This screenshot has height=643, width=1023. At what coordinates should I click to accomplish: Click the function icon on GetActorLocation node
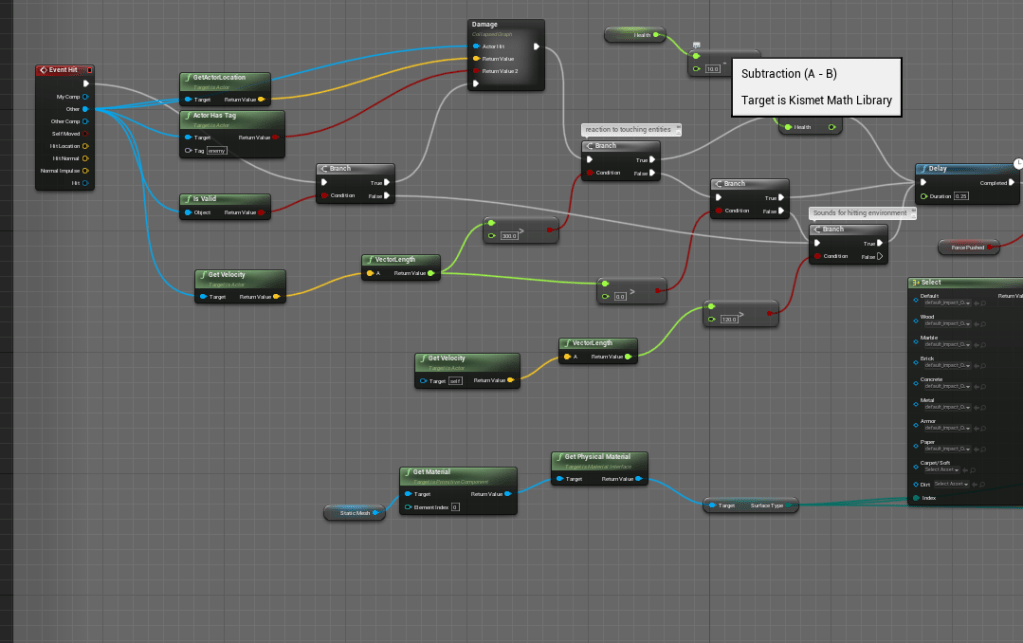(x=188, y=78)
